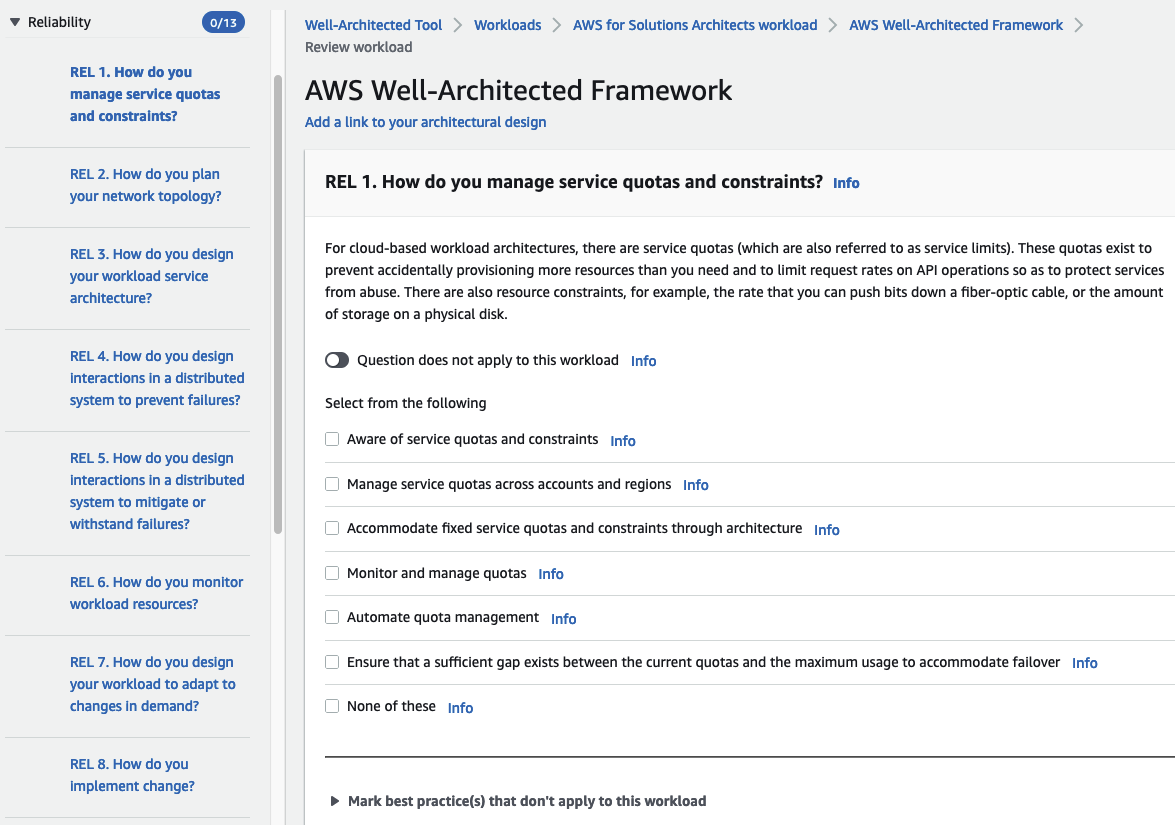
Task: Open Info for Monitor and manage quotas
Action: tap(551, 574)
